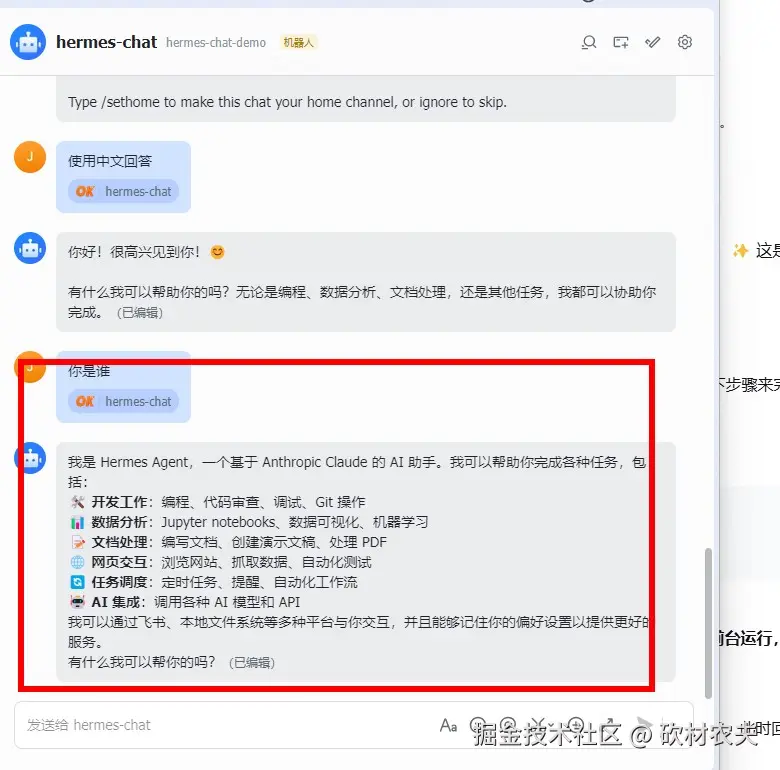Open chat settings gear icon
Image resolution: width=780 pixels, height=770 pixels.
pos(685,42)
